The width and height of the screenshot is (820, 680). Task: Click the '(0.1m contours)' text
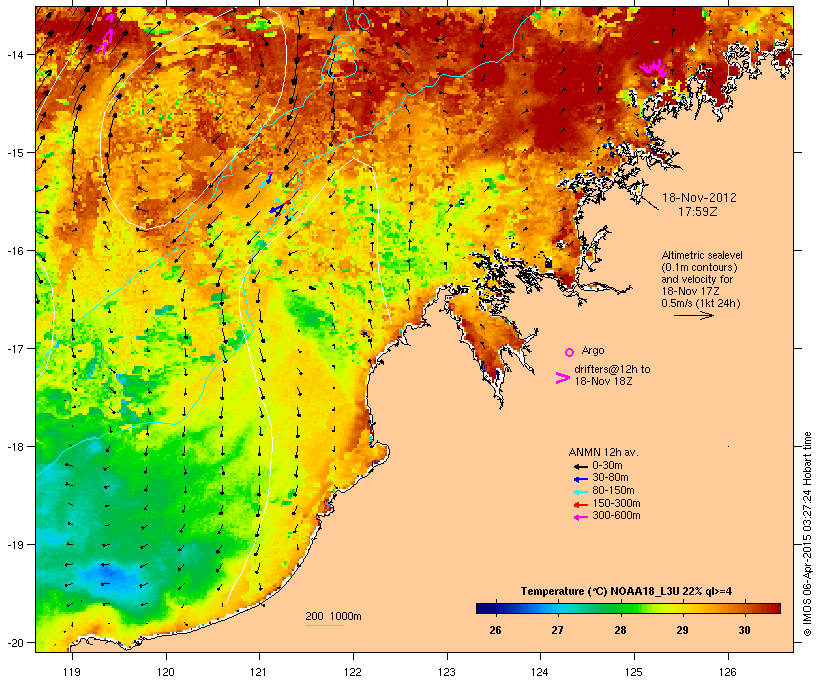[699, 267]
